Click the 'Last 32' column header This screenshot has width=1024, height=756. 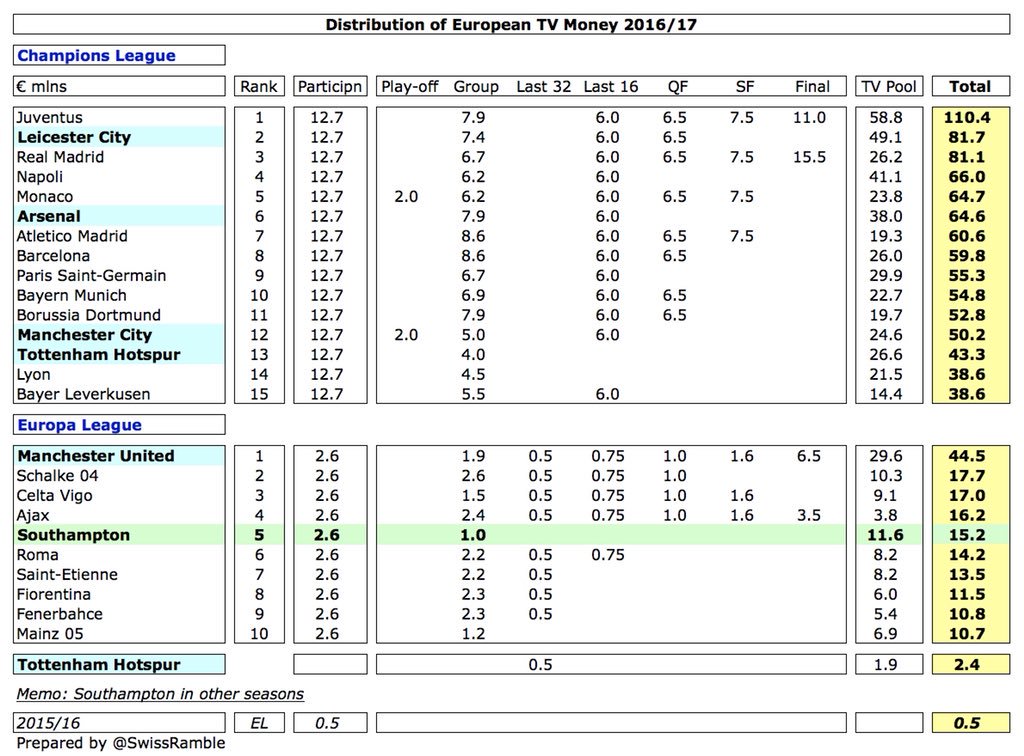coord(543,86)
